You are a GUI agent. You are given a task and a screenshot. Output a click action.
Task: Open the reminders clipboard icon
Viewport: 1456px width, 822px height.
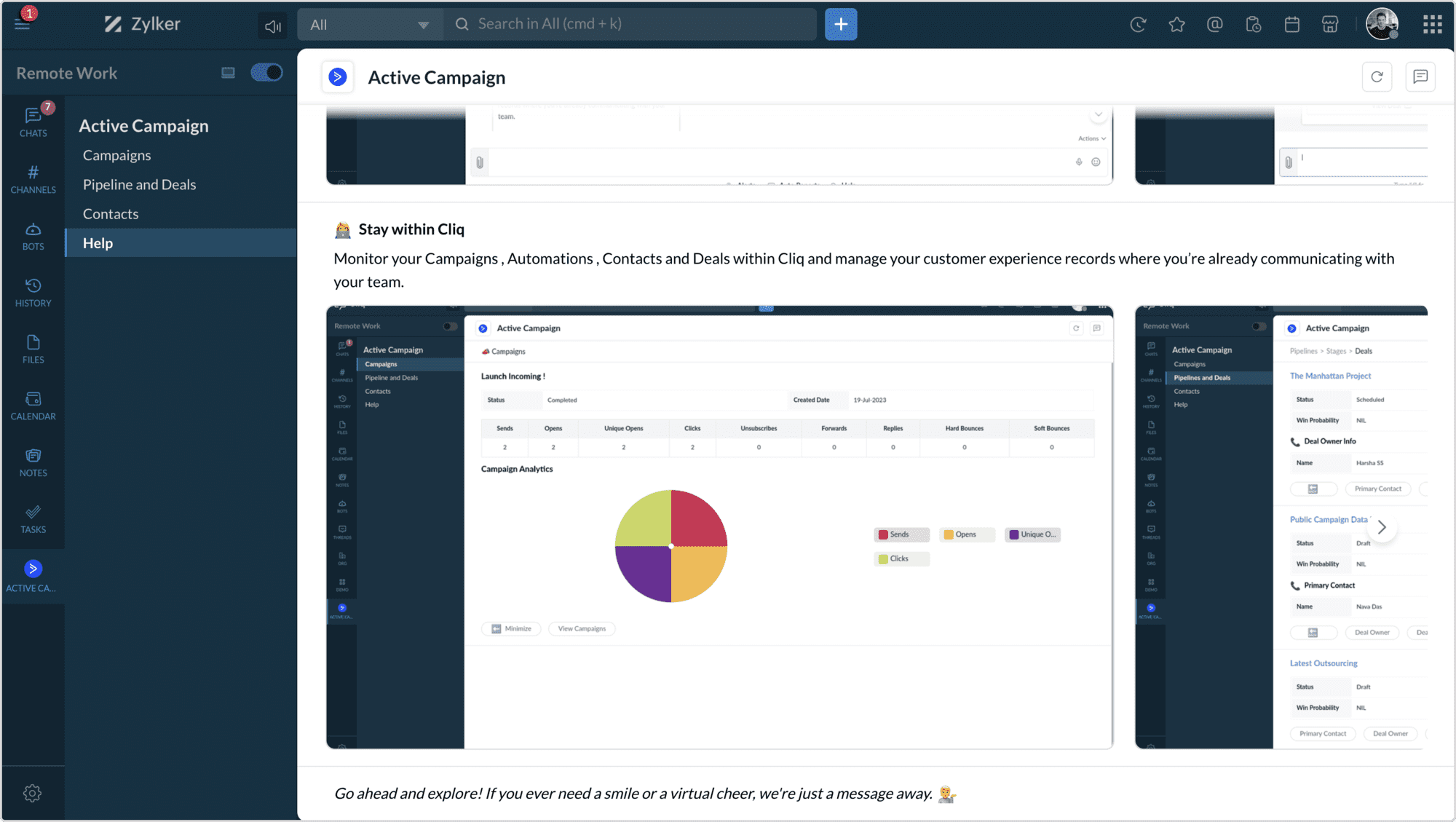pyautogui.click(x=1254, y=25)
